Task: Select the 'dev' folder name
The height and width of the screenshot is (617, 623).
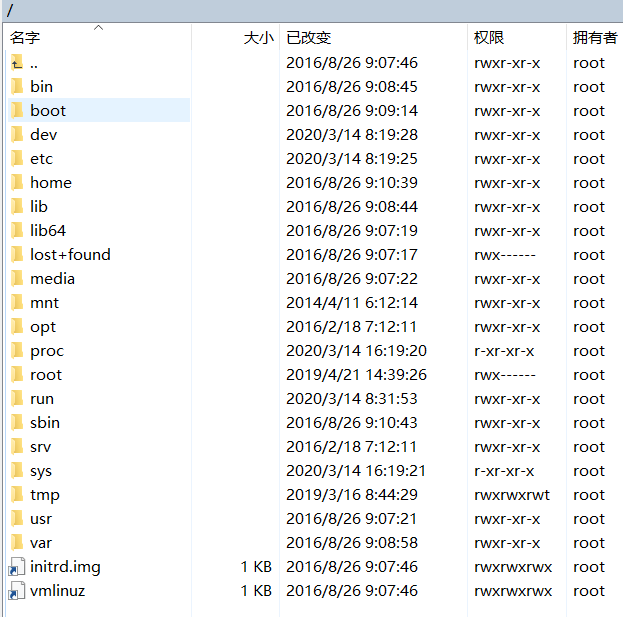Action: (44, 135)
